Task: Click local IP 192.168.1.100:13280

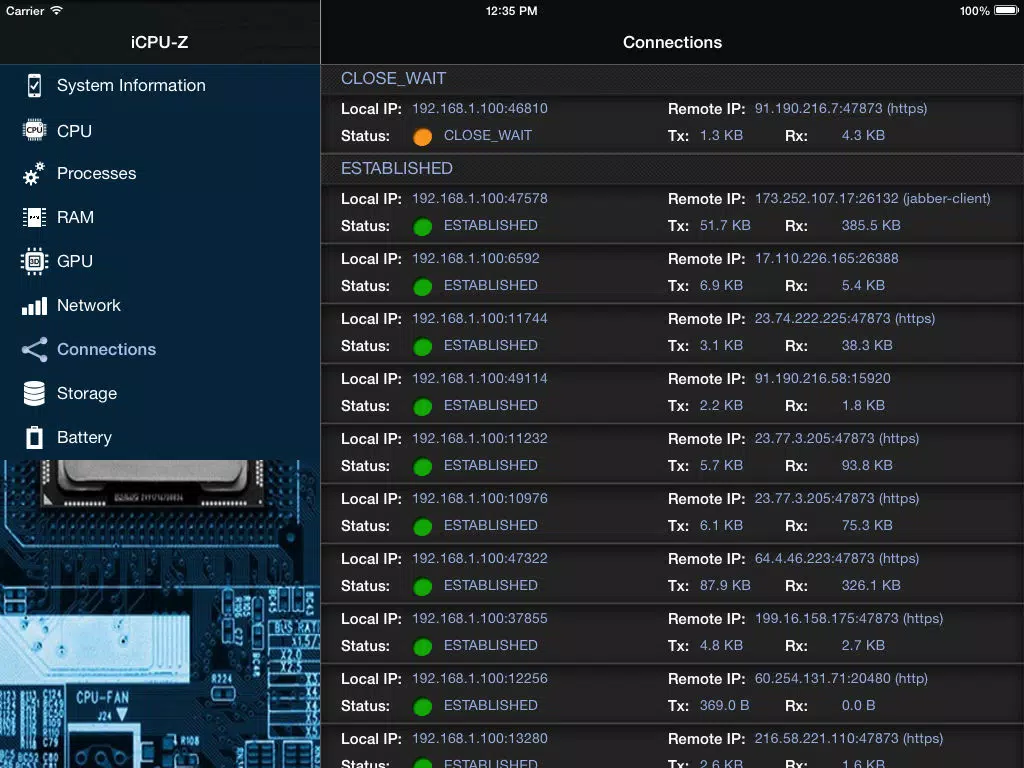Action: click(x=479, y=739)
